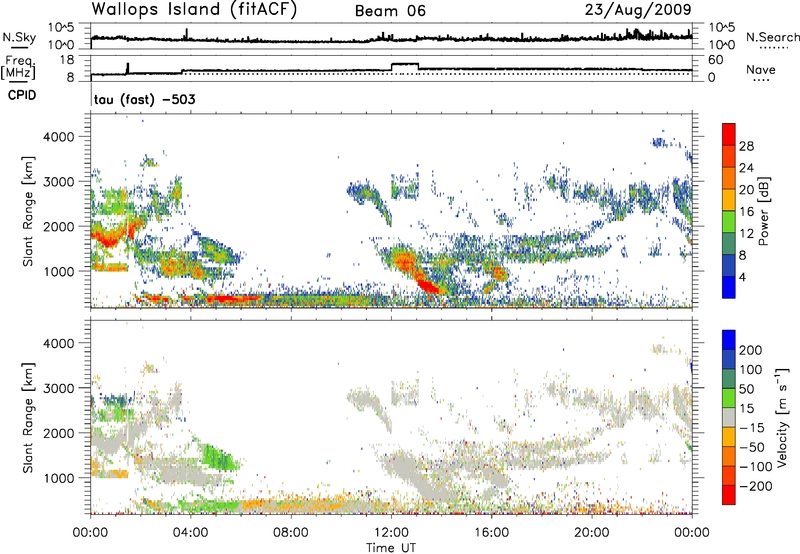Screen dimensions: 800x554
Task: Click Velocity colorbar segment between 100 and 200
Action: point(729,359)
